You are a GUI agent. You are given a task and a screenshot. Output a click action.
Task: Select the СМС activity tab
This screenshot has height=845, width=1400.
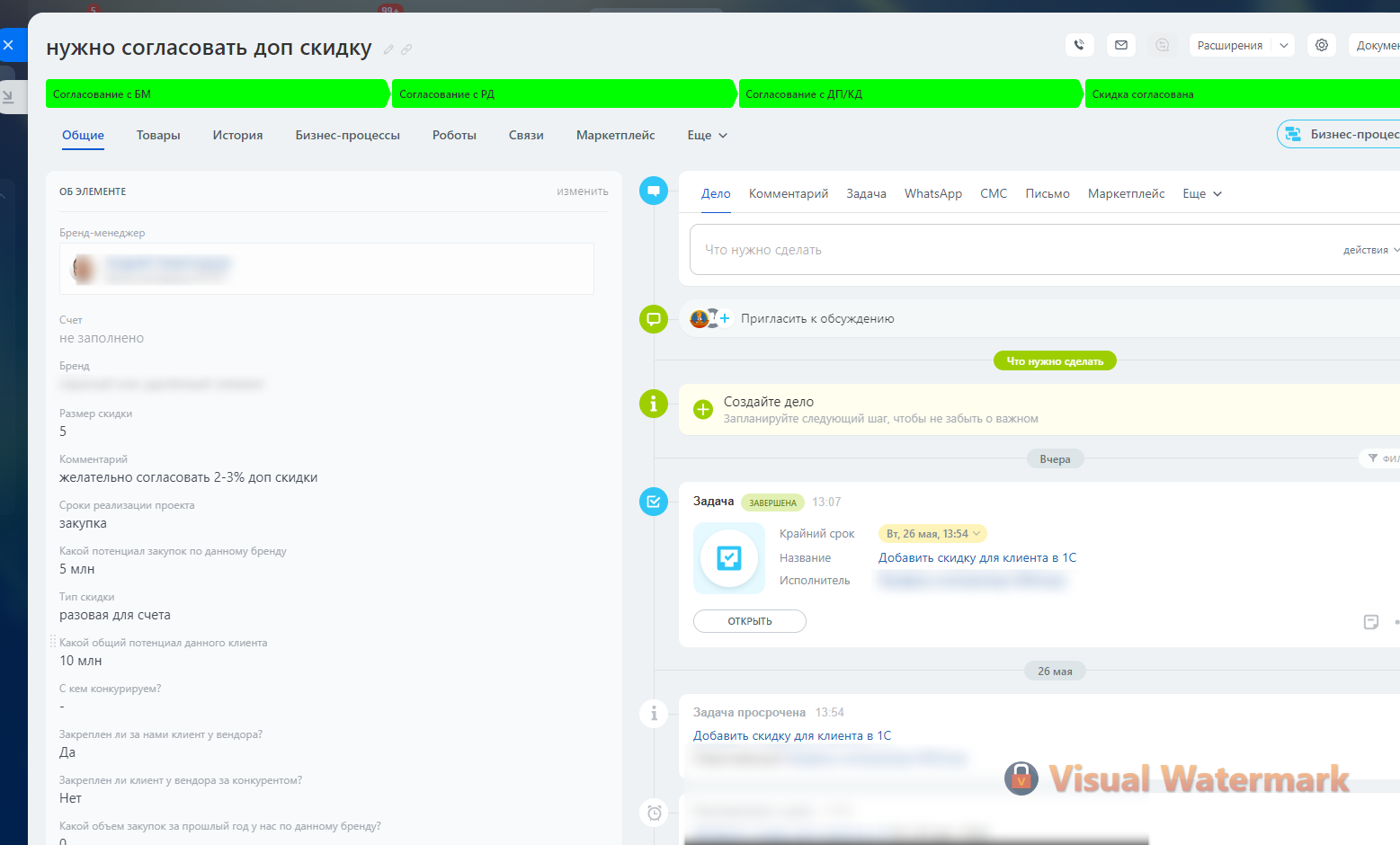994,193
